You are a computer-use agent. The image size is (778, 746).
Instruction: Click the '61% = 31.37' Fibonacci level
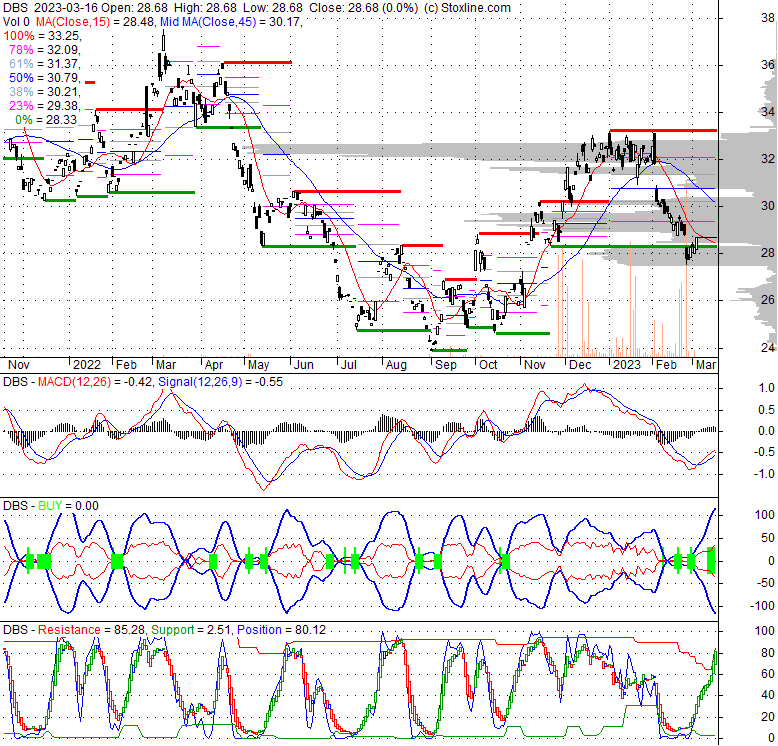(45, 63)
